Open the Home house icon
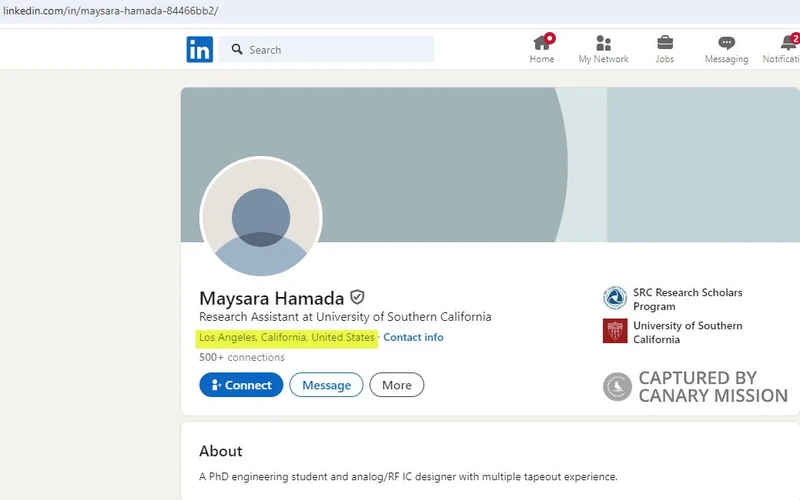Image resolution: width=800 pixels, height=500 pixels. 542,42
